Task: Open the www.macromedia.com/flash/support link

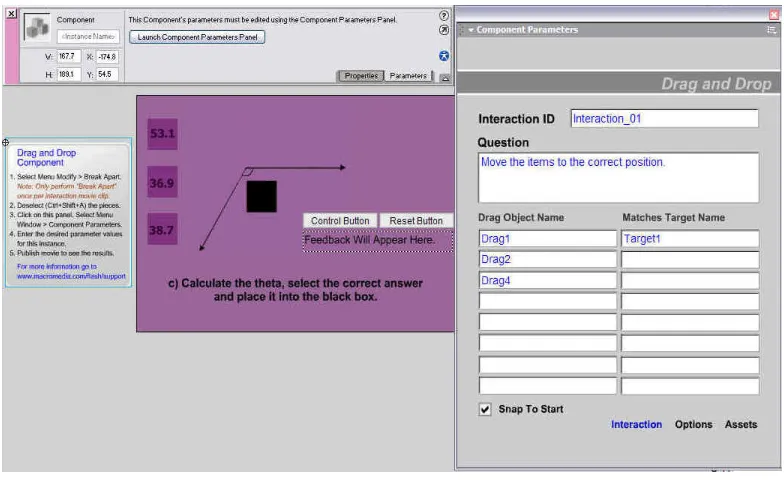Action: (71, 276)
